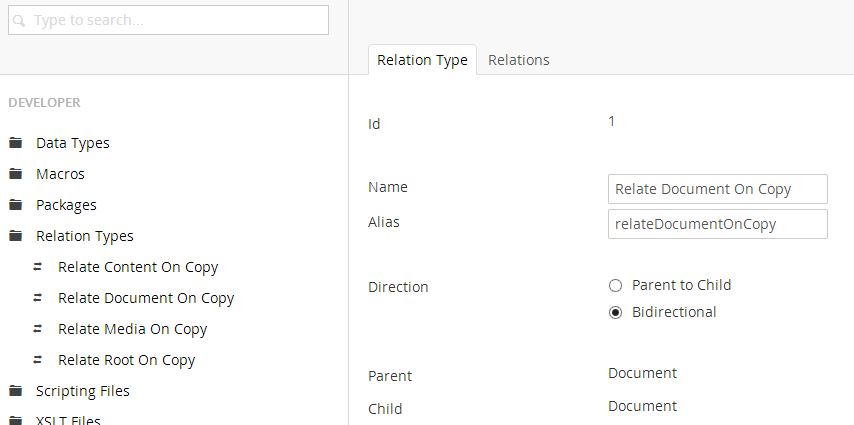Screen dimensions: 854x425
Task: Click the Macros folder icon
Action: point(15,174)
